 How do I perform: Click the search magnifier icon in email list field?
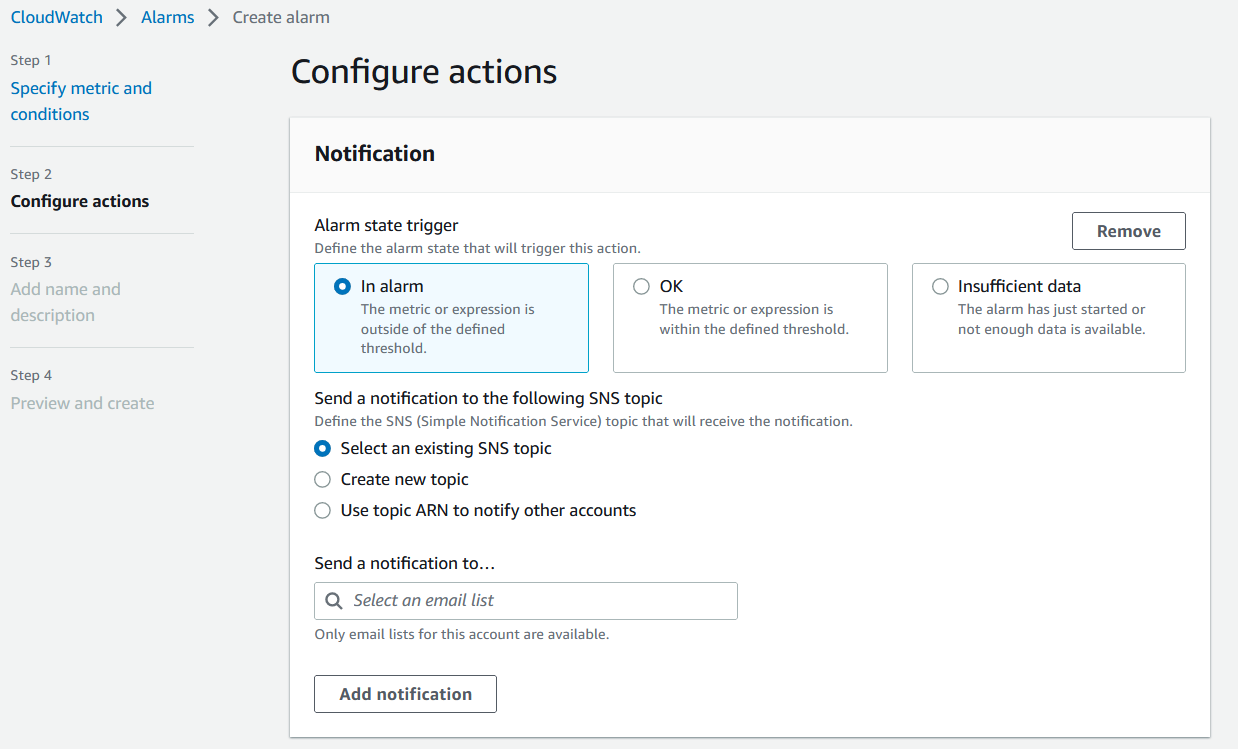pyautogui.click(x=334, y=600)
